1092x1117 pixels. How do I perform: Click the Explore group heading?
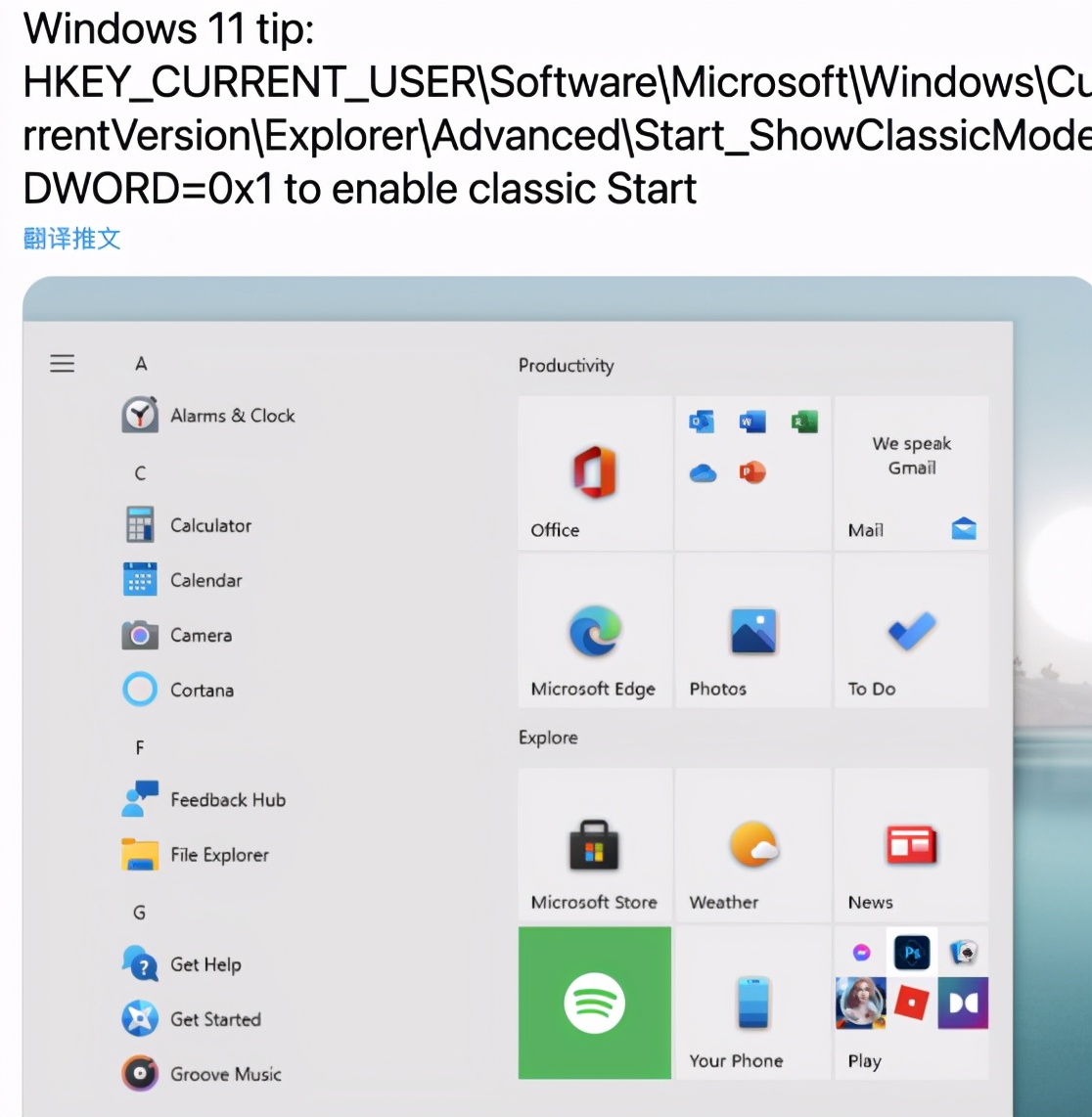click(548, 737)
